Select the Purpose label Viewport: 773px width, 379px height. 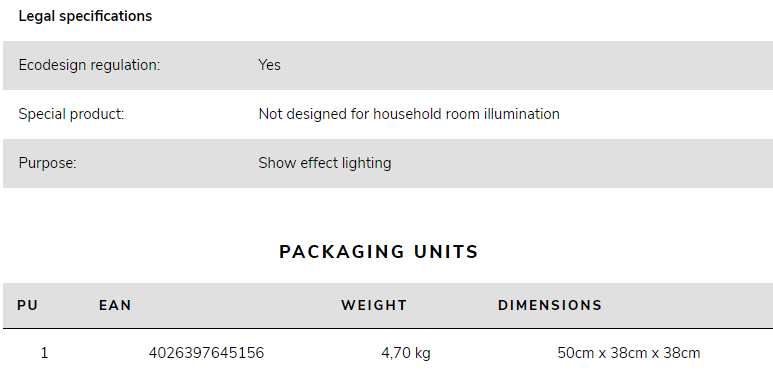coord(48,163)
